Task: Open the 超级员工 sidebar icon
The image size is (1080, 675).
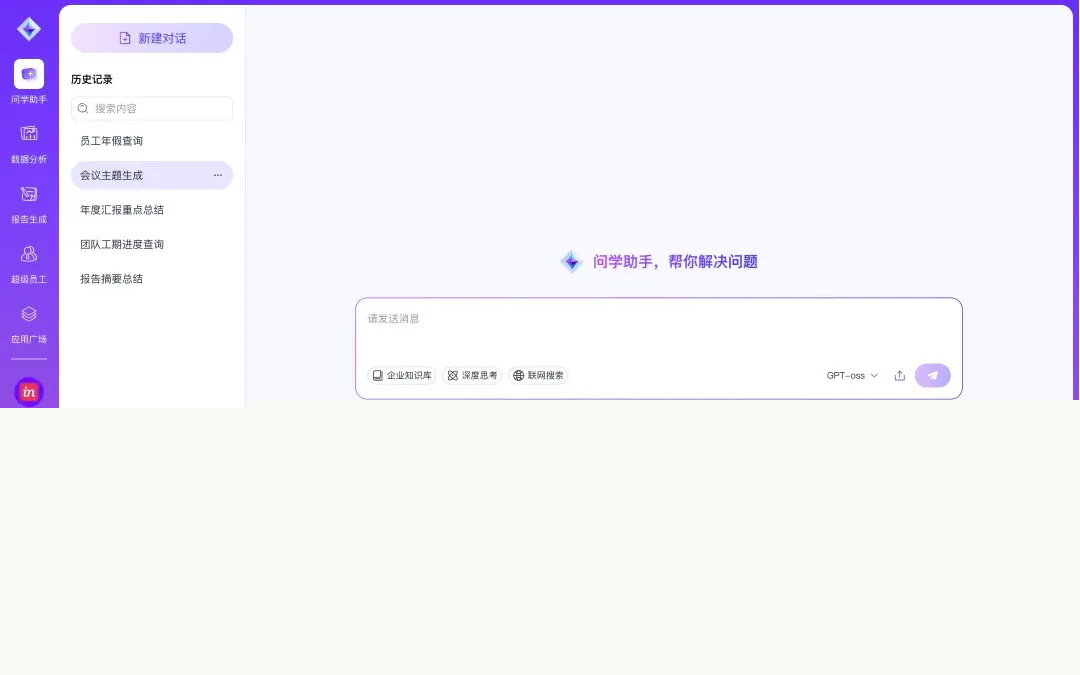Action: point(29,254)
